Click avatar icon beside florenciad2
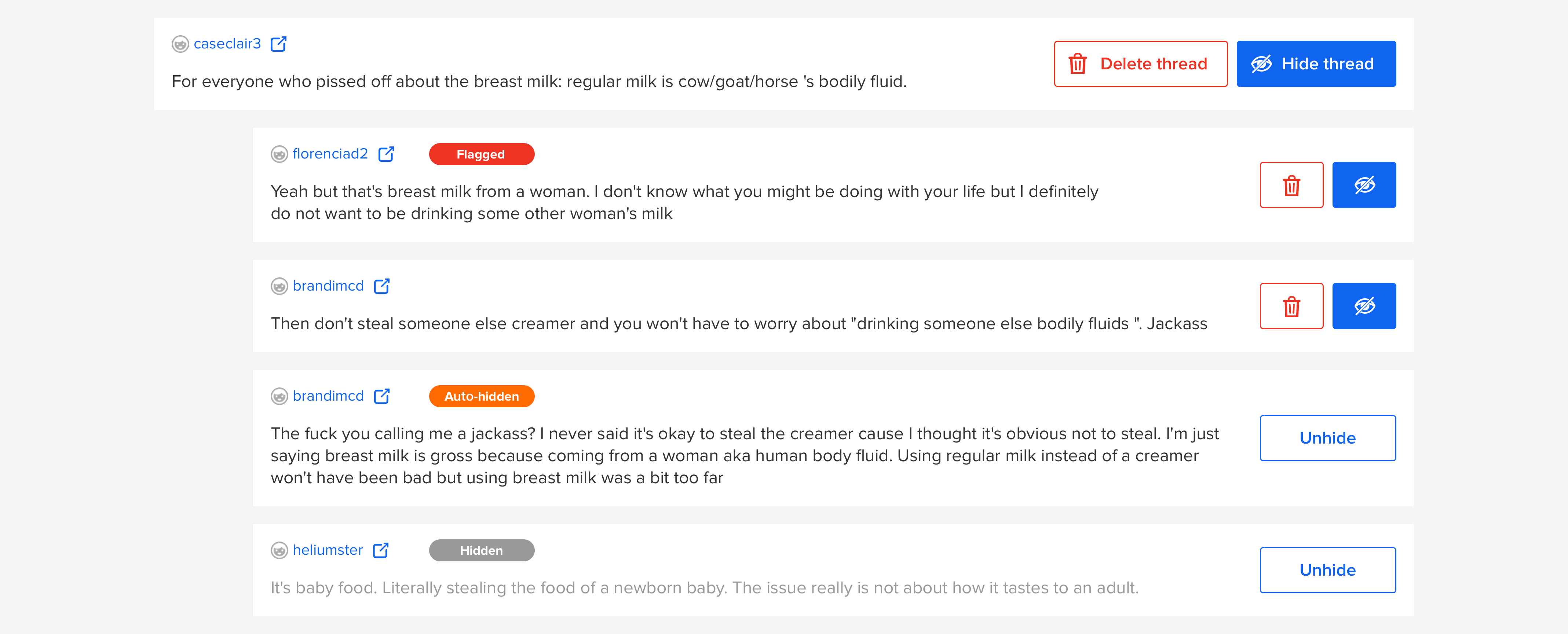Image resolution: width=1568 pixels, height=634 pixels. 279,154
